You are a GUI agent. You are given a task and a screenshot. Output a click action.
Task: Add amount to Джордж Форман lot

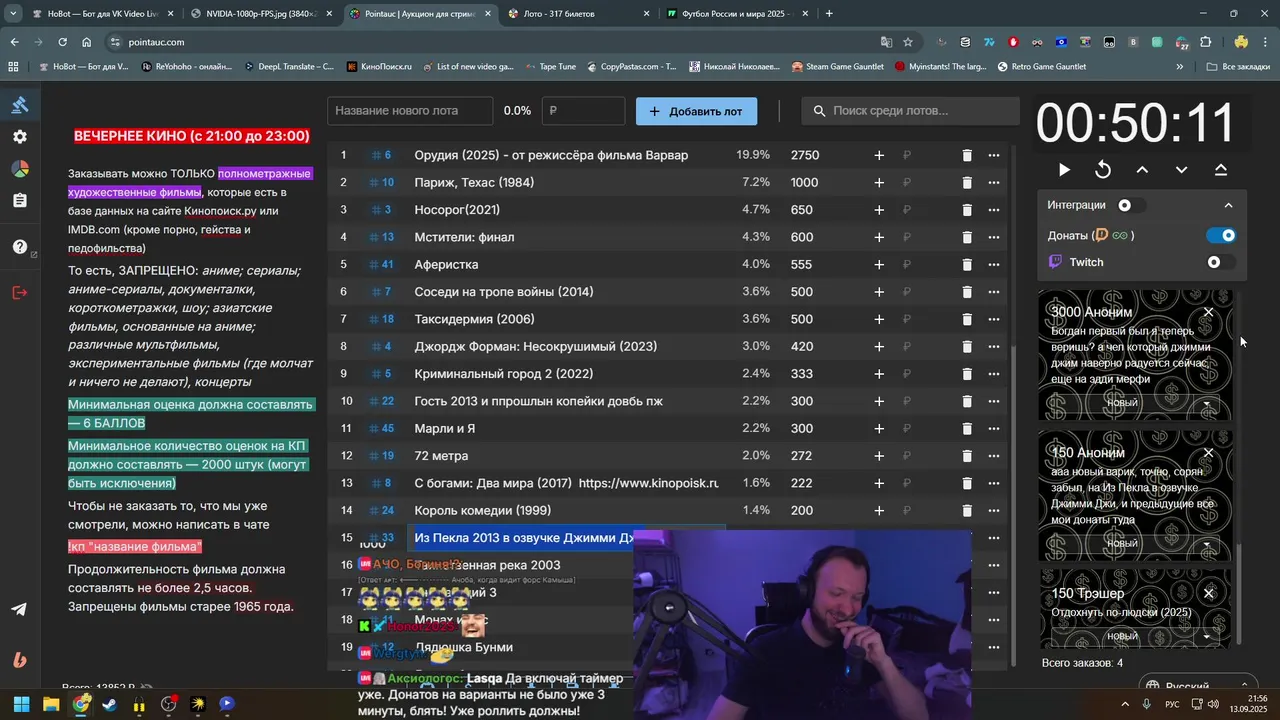point(879,346)
